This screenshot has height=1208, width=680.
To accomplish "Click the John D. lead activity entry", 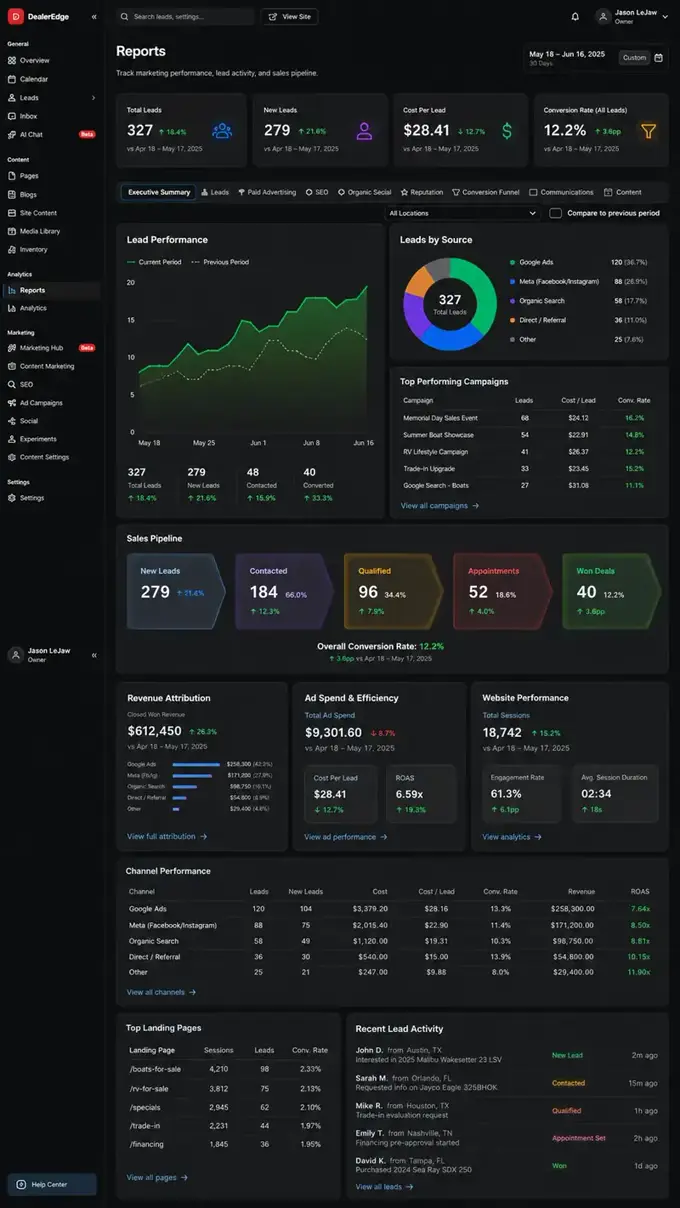I will (506, 1055).
